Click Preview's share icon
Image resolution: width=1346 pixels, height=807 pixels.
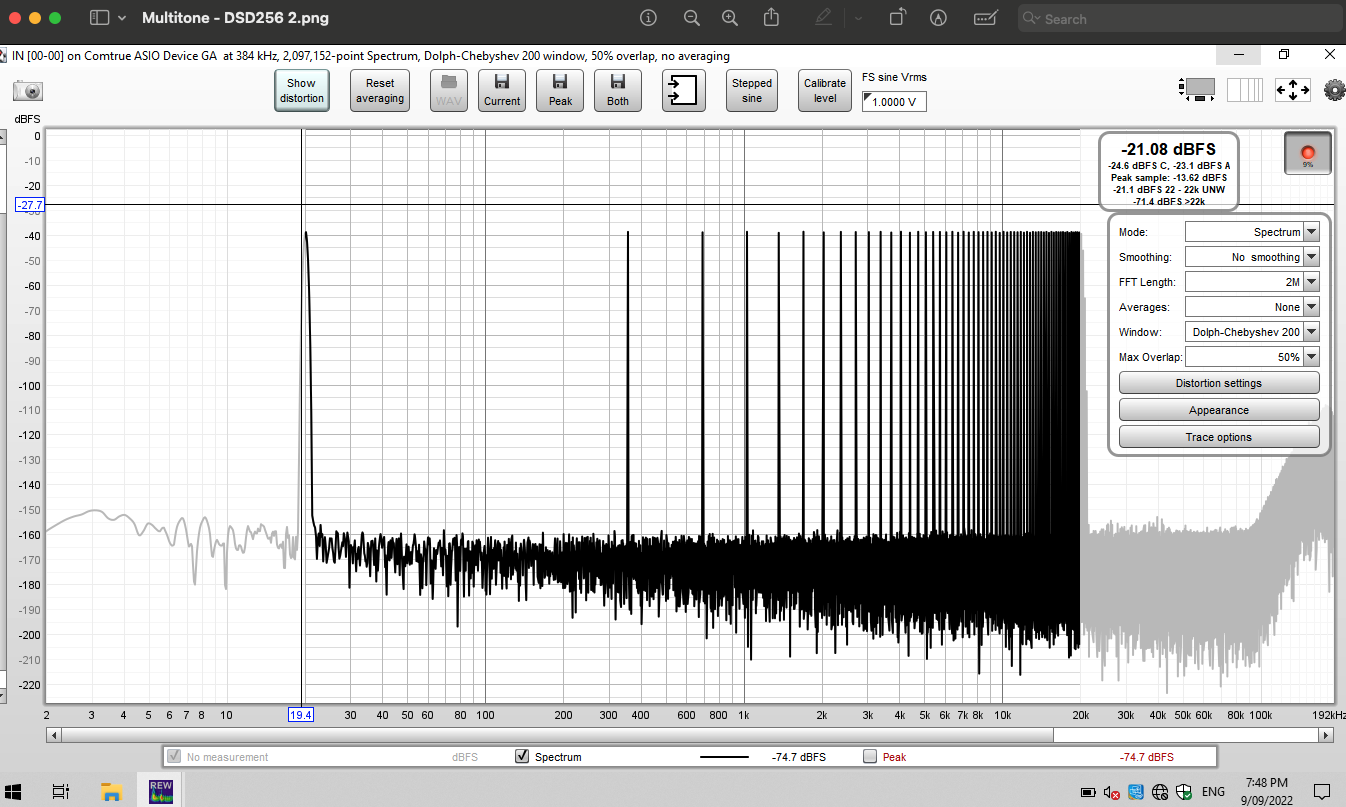771,18
